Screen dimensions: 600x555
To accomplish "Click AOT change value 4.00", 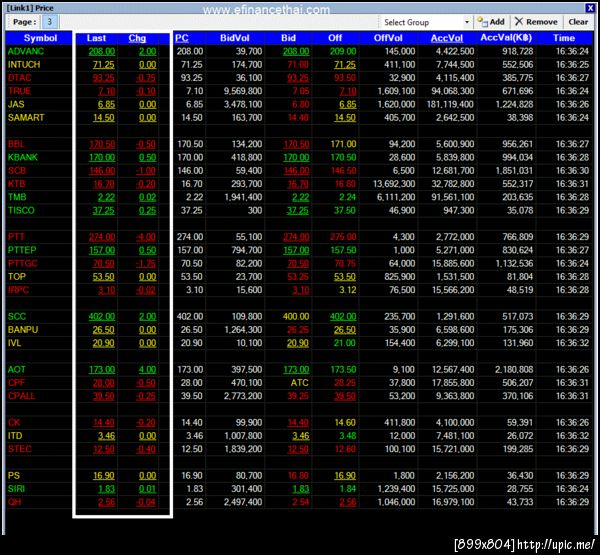I will pos(147,370).
